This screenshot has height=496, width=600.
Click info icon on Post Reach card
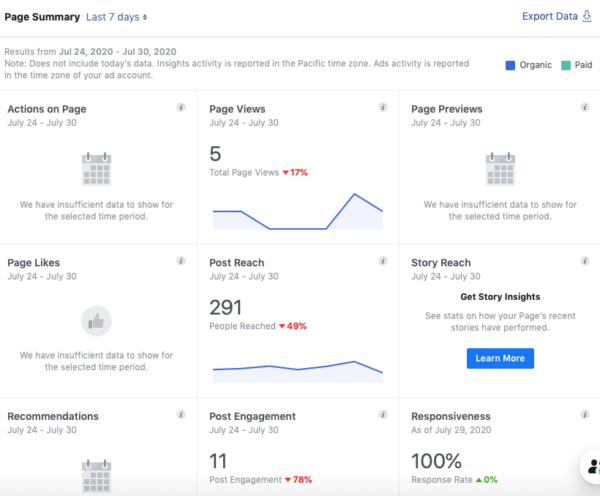383,261
